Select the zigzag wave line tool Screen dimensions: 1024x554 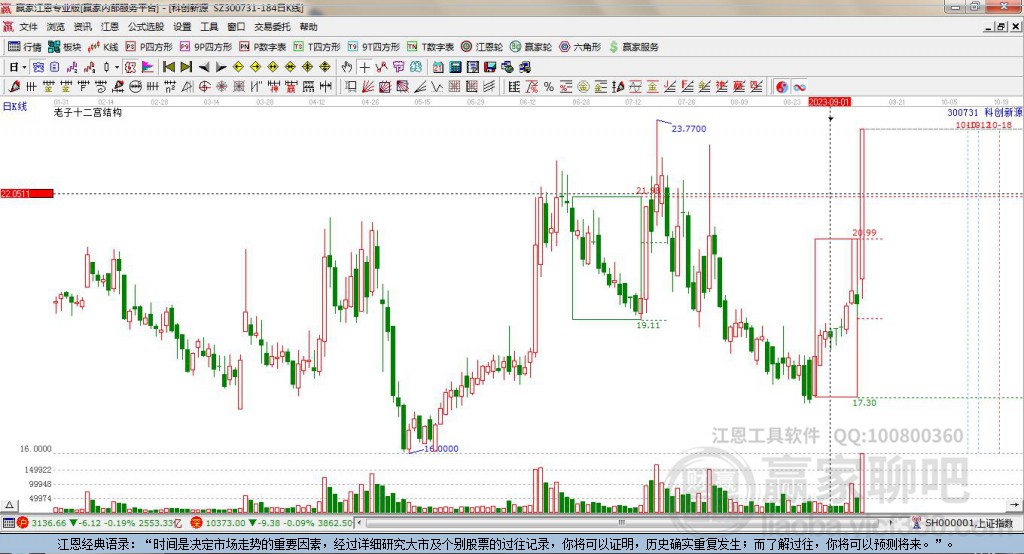[x=436, y=86]
